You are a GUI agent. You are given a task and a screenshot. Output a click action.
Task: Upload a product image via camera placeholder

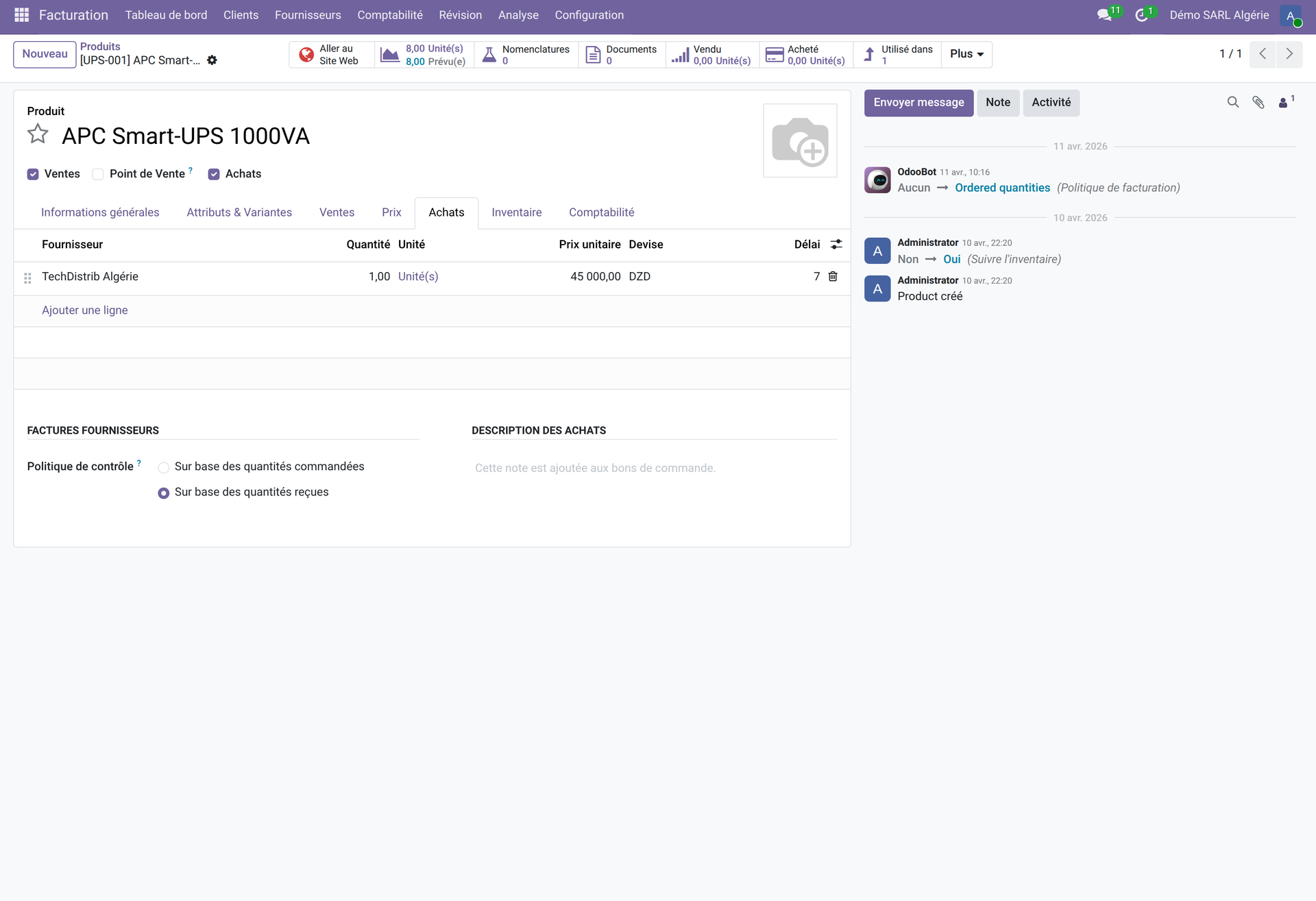click(800, 141)
